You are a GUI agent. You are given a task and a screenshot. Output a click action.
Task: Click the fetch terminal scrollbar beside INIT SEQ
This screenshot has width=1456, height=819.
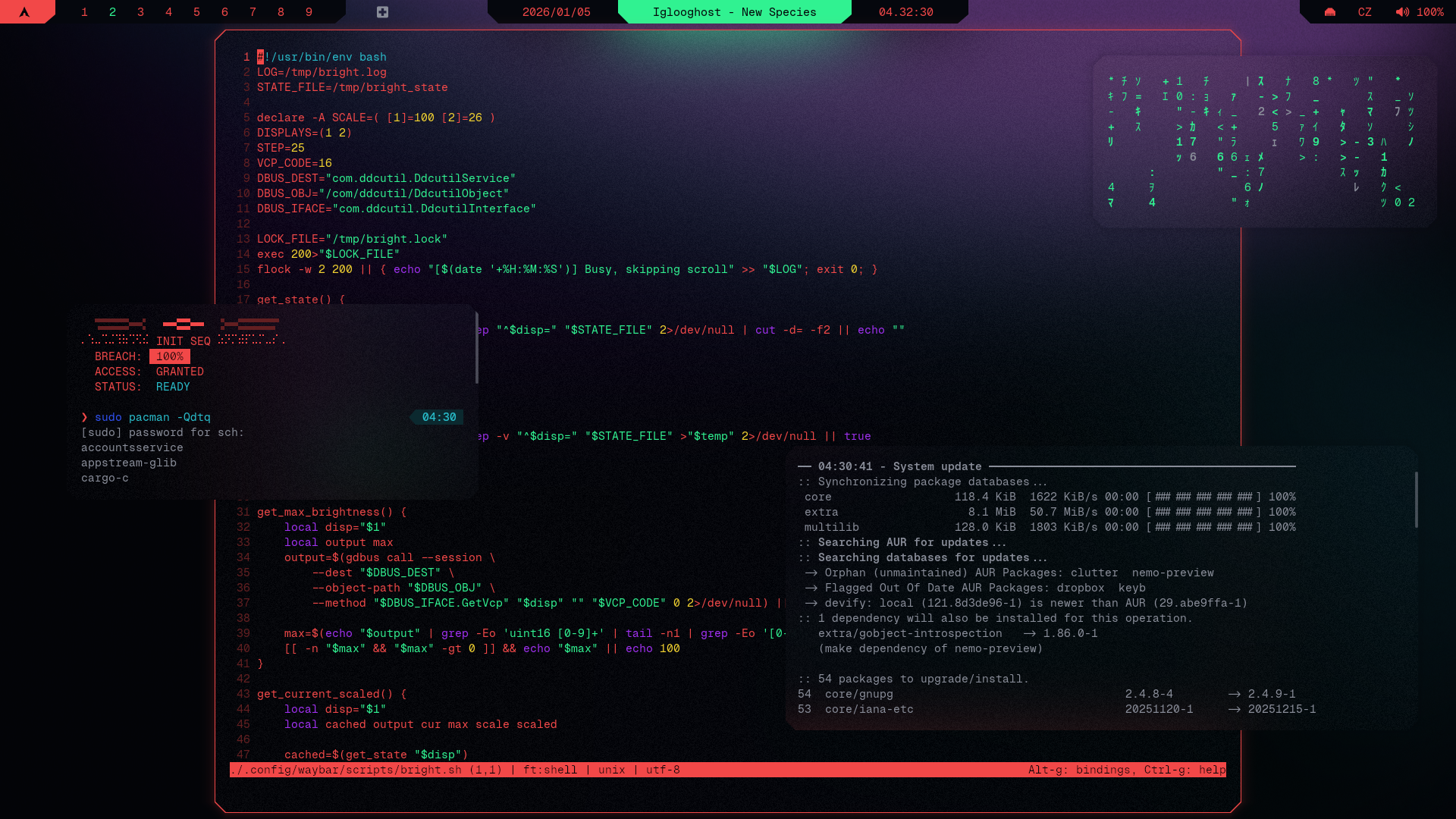pos(476,347)
